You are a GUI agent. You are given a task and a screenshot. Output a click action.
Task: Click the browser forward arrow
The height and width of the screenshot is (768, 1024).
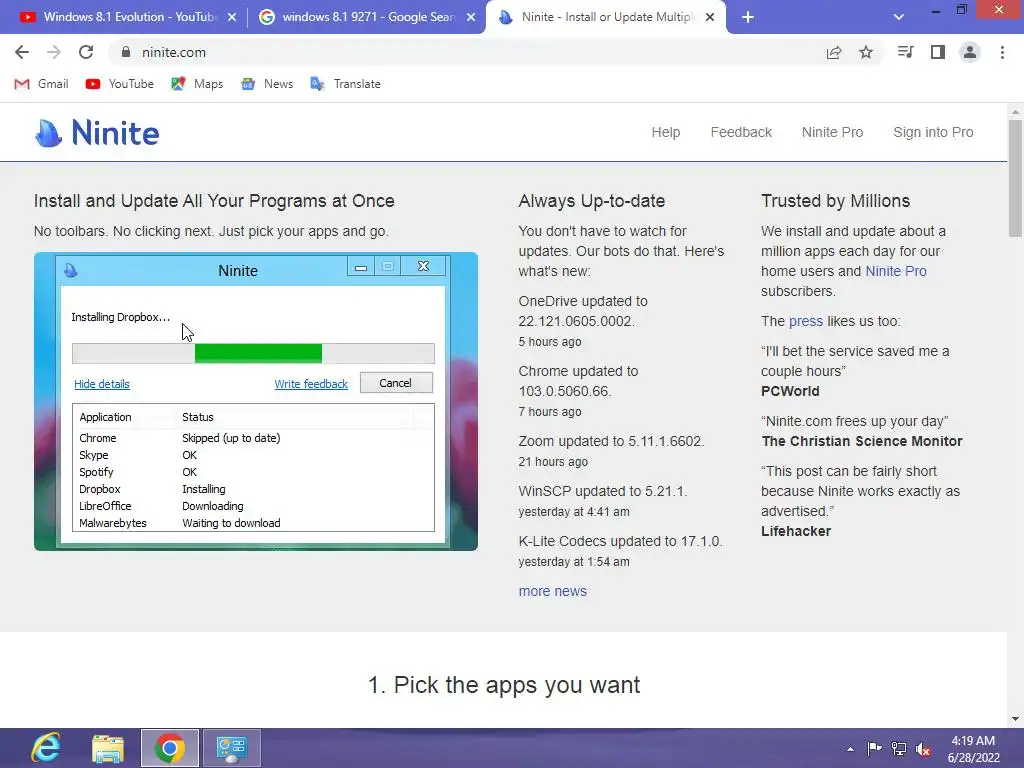pyautogui.click(x=54, y=52)
